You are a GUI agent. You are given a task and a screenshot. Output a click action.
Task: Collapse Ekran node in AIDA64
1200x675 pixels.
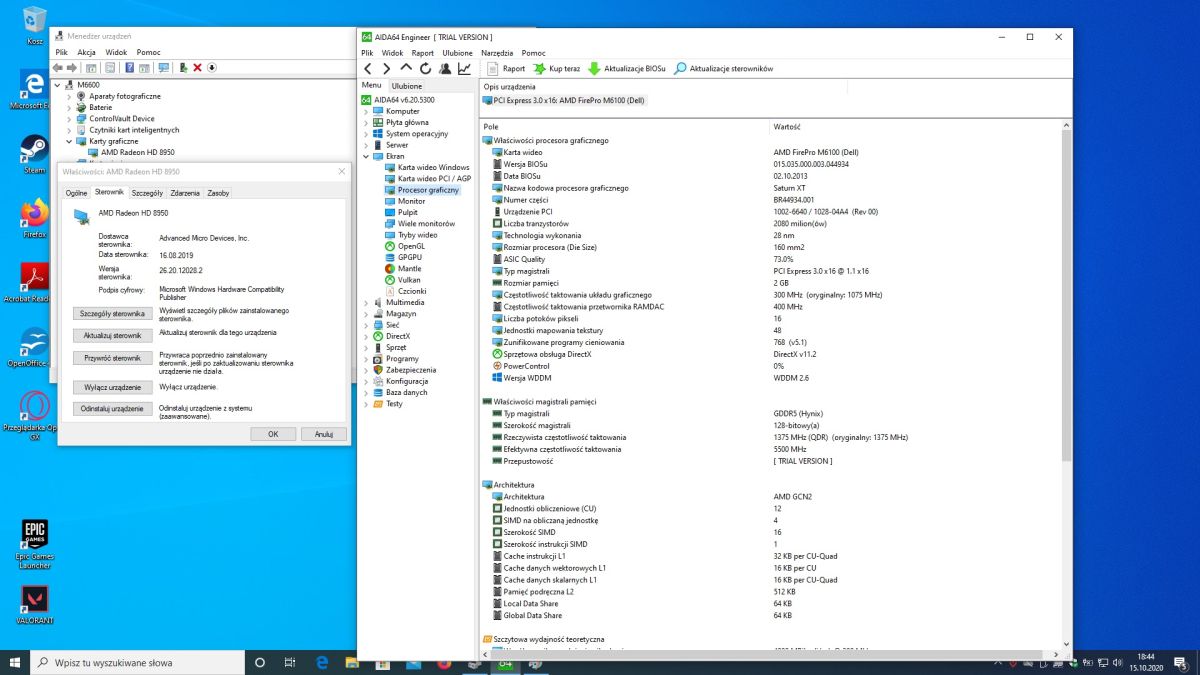click(x=366, y=156)
